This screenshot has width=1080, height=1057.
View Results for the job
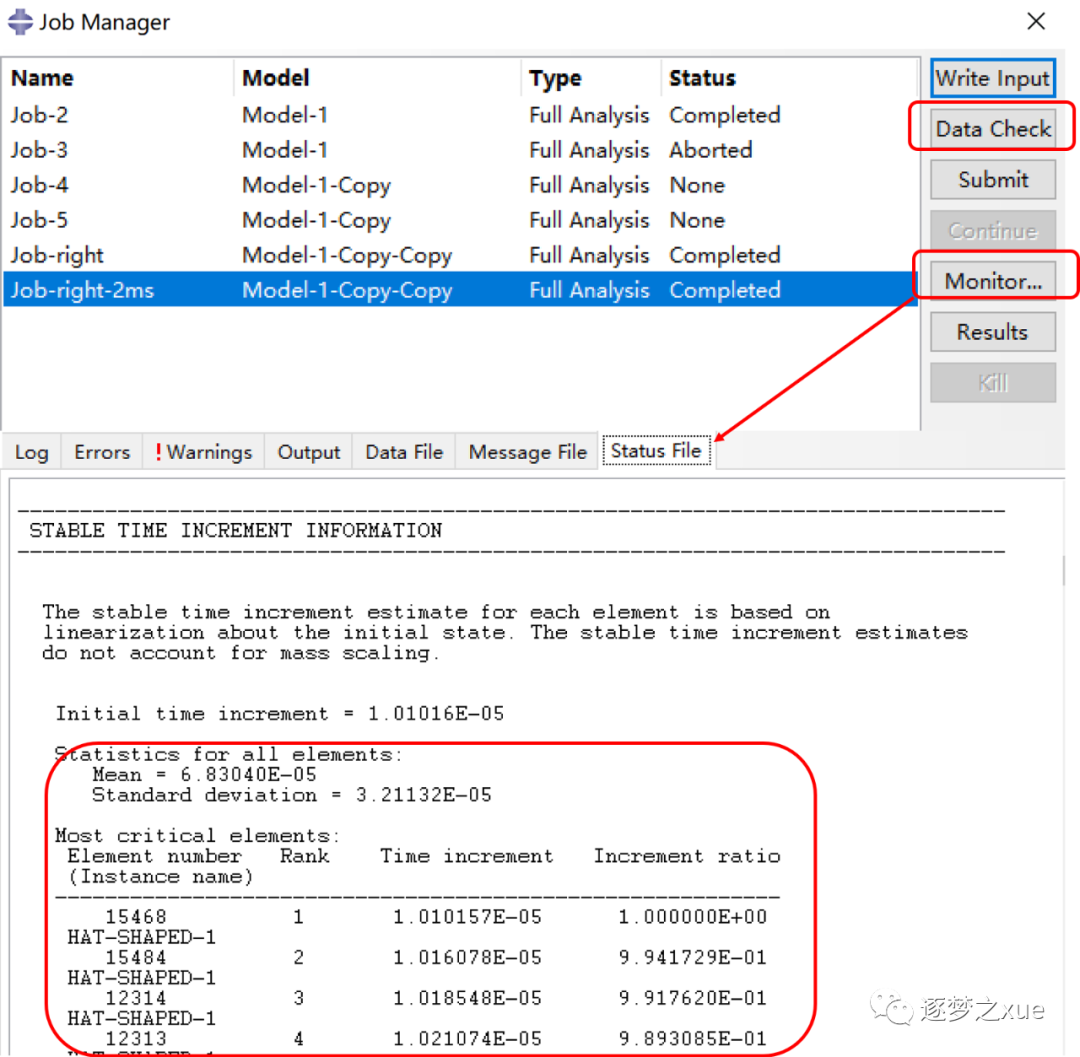[993, 332]
